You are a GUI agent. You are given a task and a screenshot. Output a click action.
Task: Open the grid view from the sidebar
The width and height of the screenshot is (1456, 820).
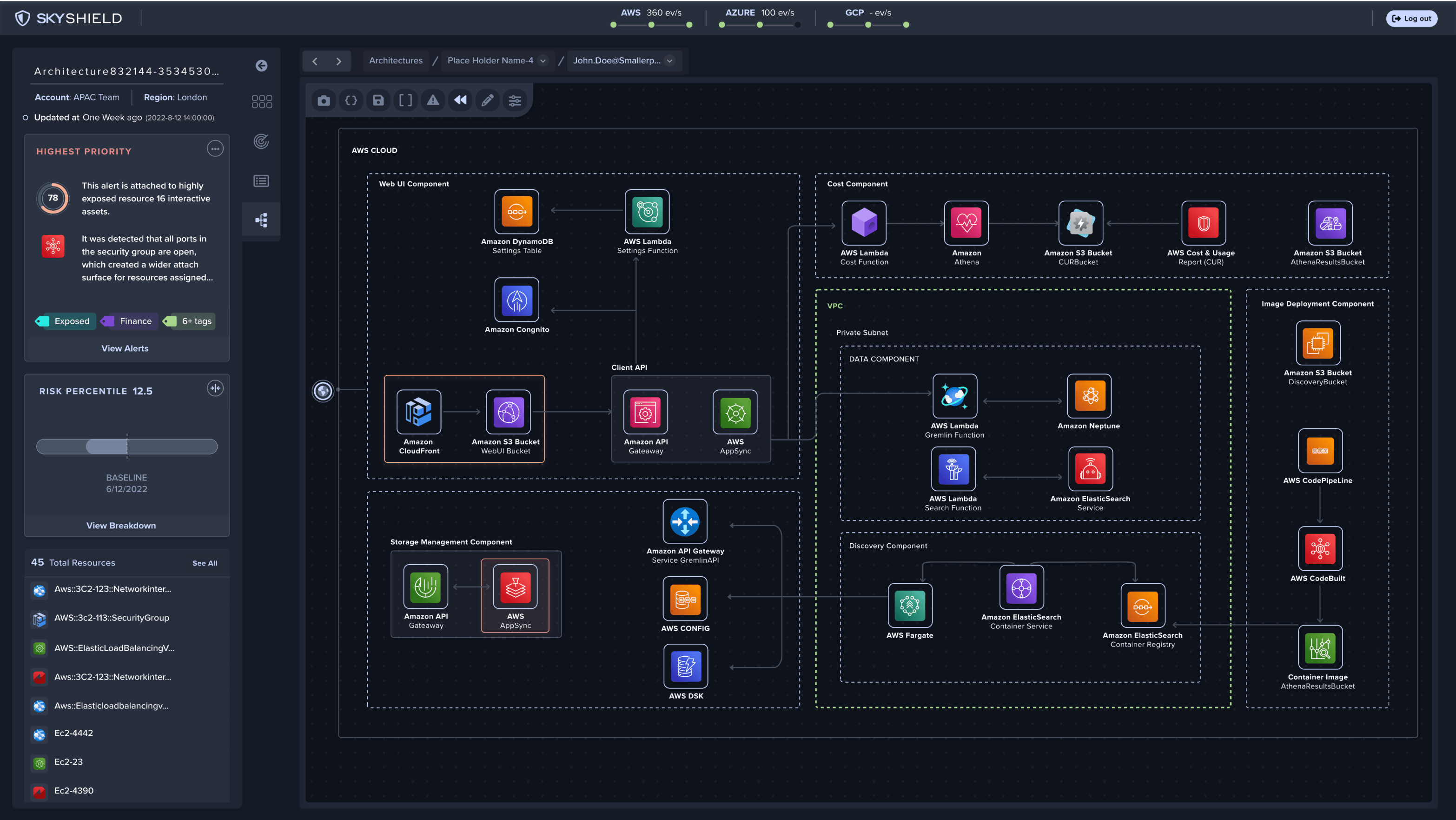(261, 101)
